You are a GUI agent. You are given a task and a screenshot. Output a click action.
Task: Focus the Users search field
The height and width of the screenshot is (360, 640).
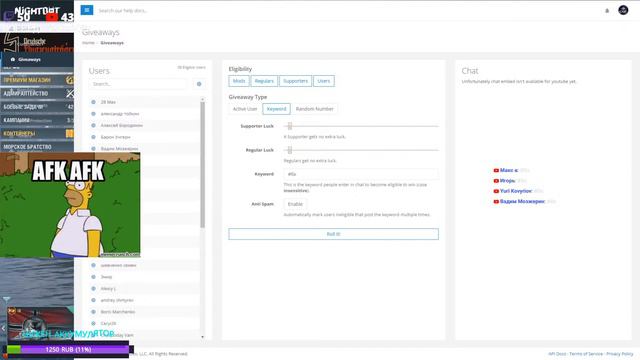click(x=138, y=84)
